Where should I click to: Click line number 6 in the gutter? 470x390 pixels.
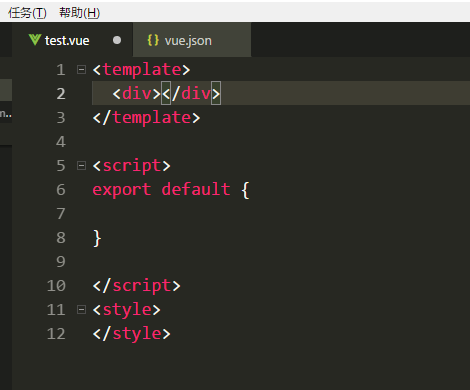[x=61, y=190]
